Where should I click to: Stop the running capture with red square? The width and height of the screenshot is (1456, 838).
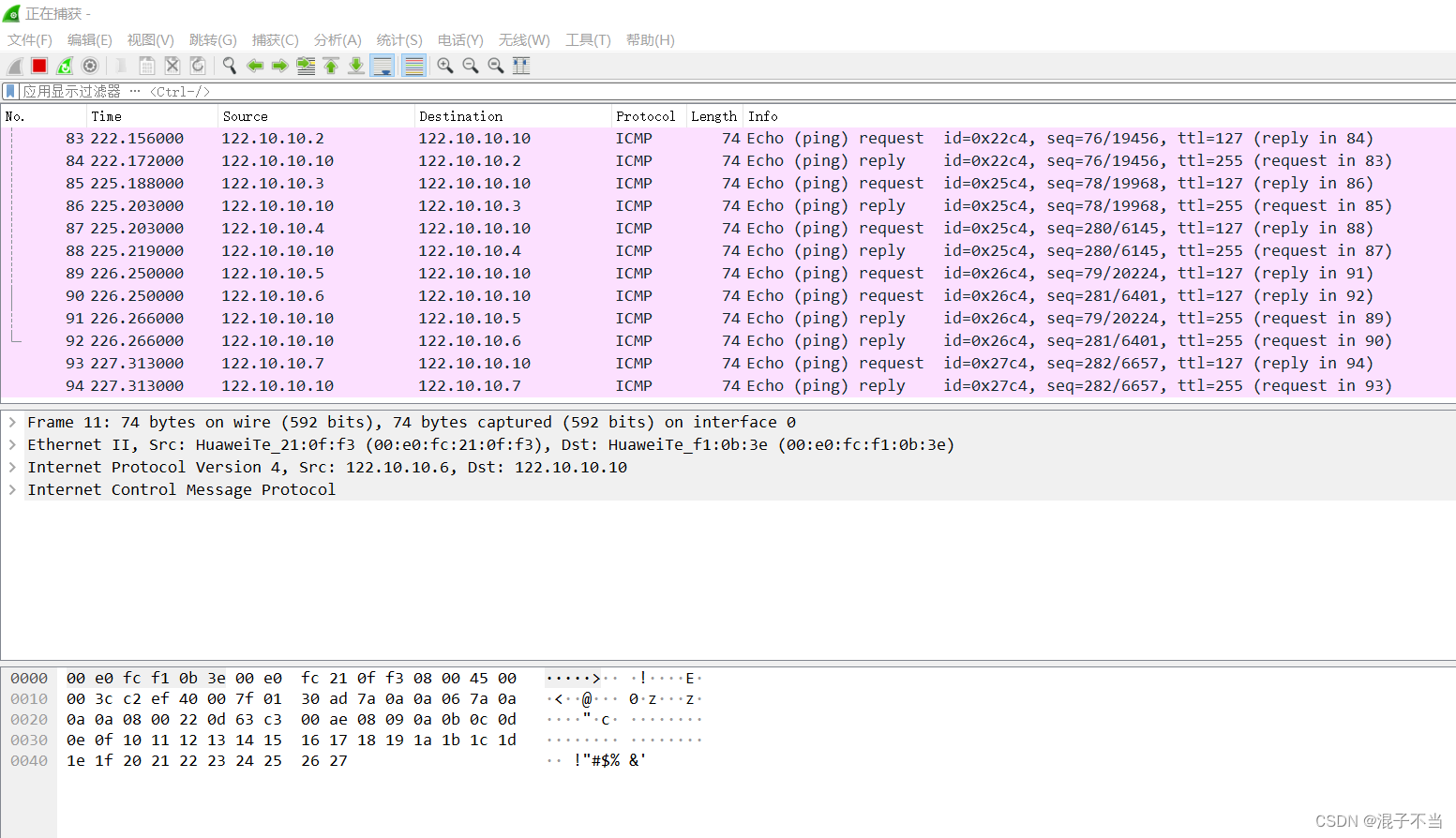[x=39, y=66]
